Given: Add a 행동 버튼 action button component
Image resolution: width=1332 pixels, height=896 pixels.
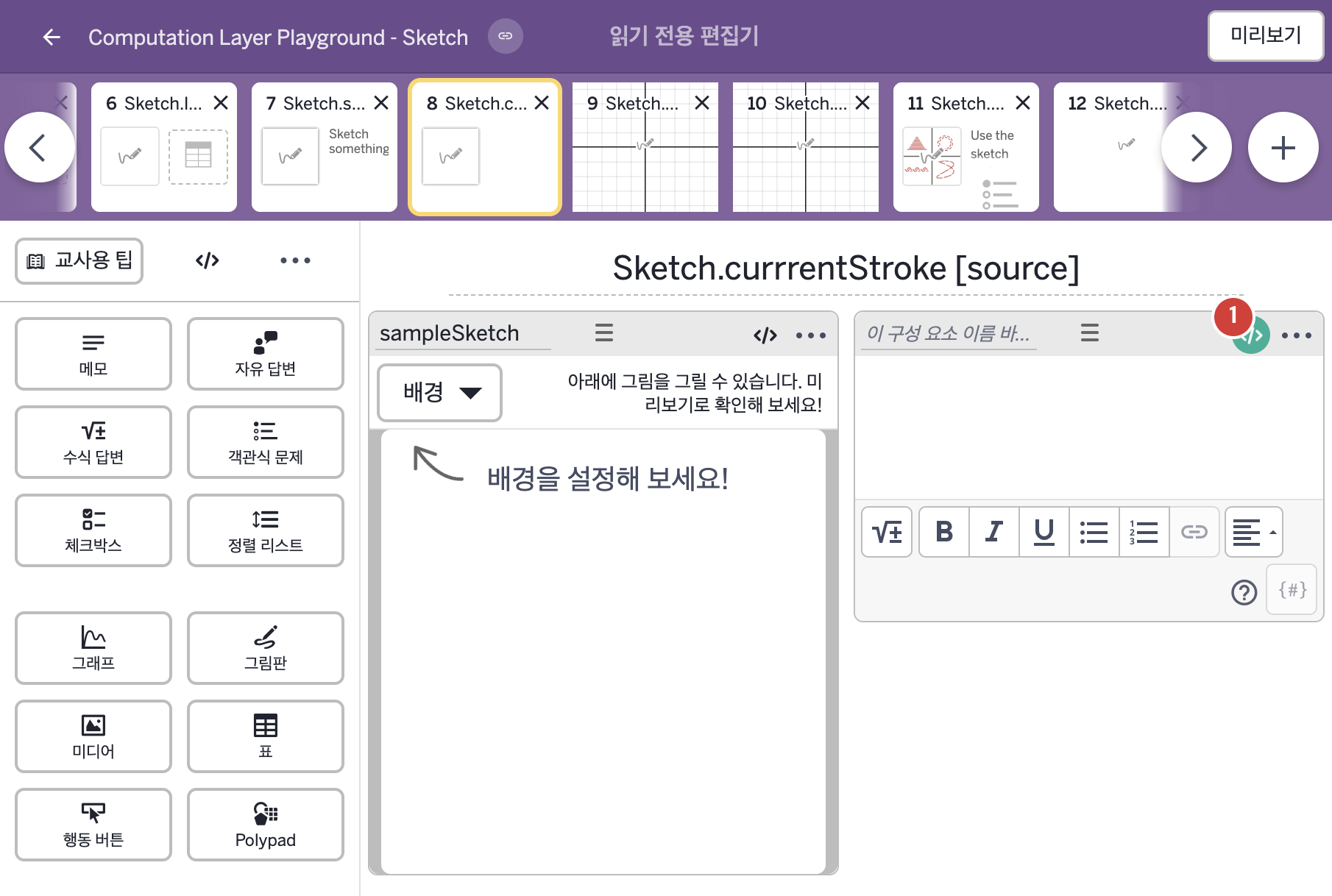Looking at the screenshot, I should click(93, 825).
